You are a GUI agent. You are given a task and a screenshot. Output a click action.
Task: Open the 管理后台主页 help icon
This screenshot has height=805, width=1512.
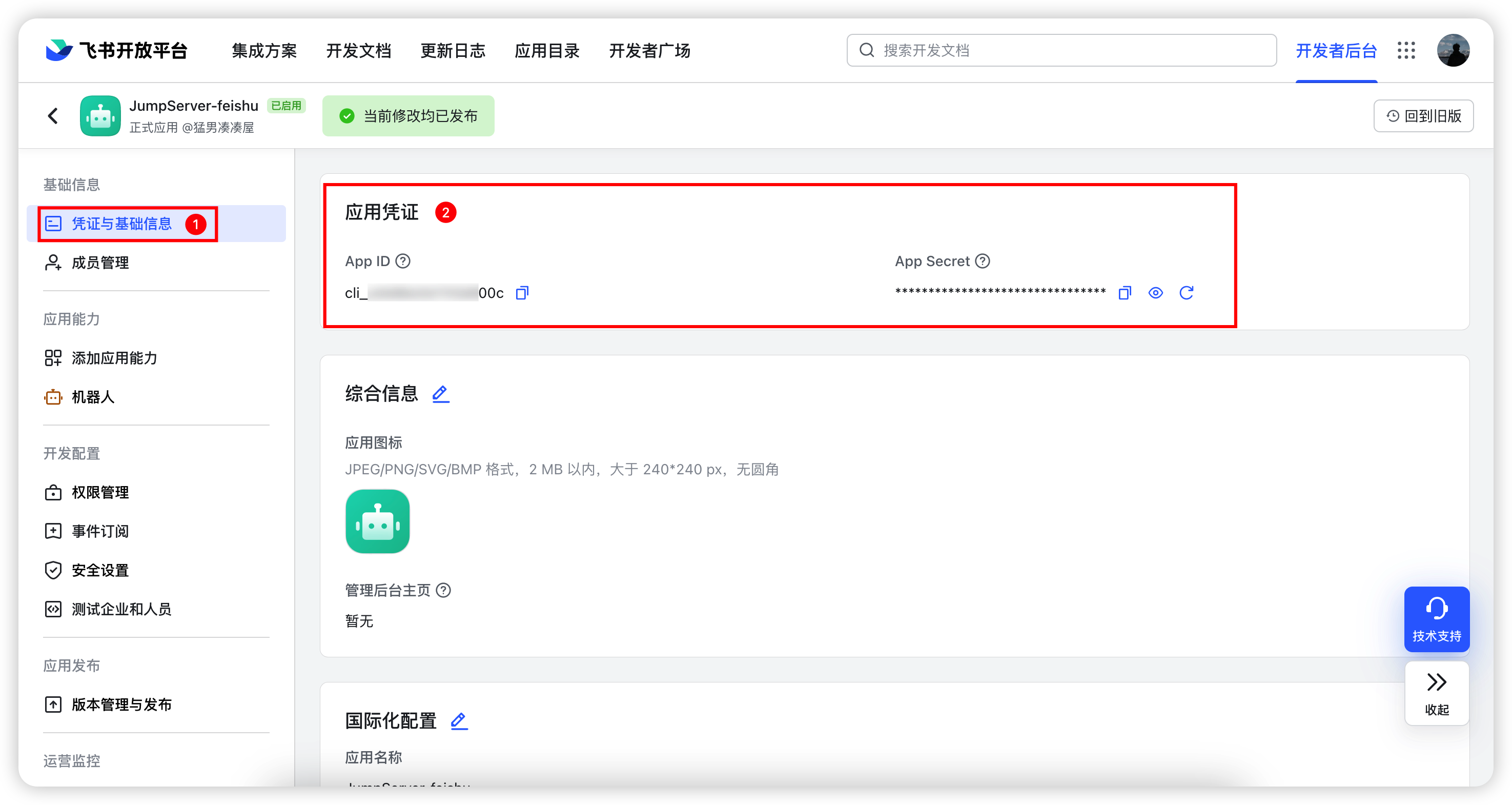click(x=444, y=590)
